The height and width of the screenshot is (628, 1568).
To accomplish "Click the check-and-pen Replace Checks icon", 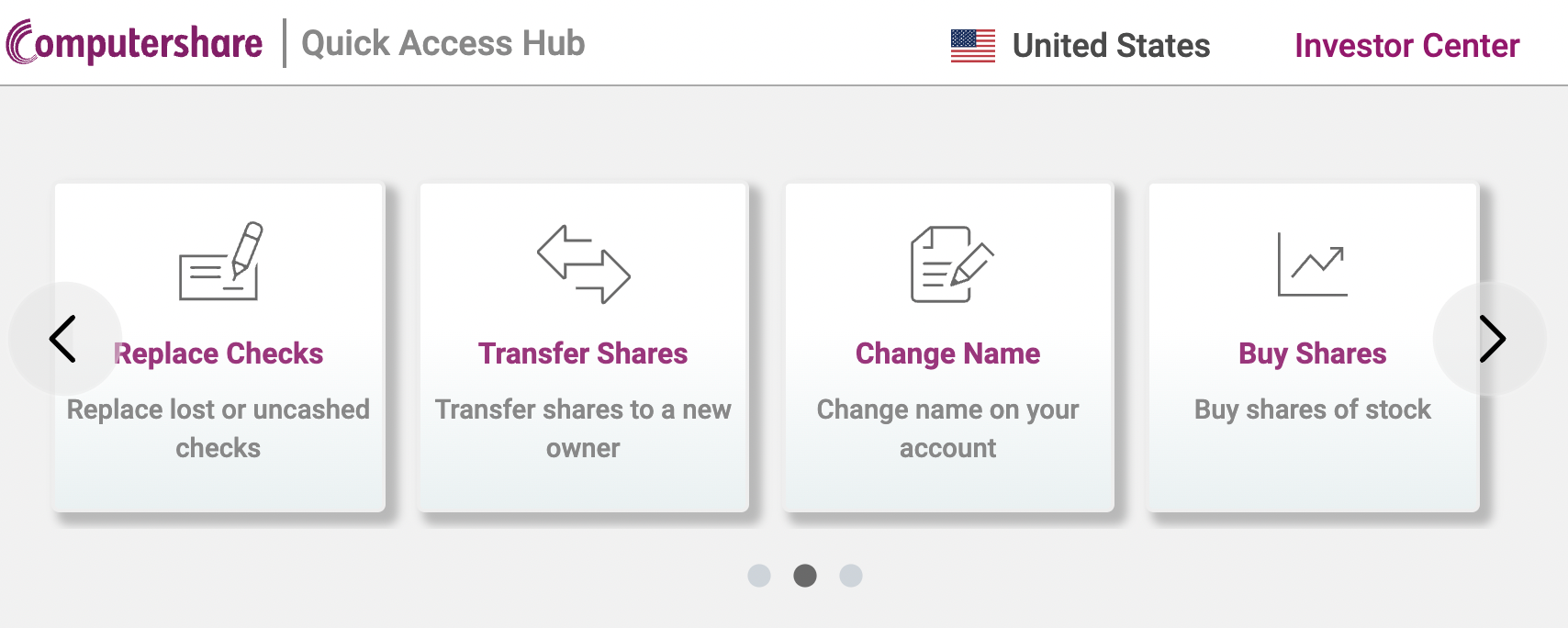I will [x=220, y=262].
